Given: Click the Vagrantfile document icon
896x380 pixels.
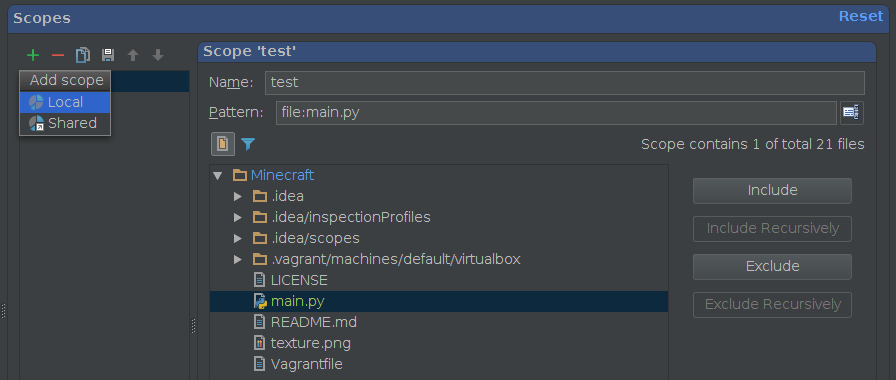Looking at the screenshot, I should point(260,364).
